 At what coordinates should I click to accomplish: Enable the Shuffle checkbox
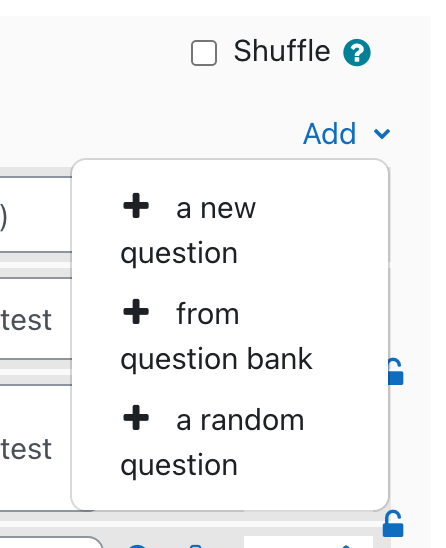click(x=204, y=53)
